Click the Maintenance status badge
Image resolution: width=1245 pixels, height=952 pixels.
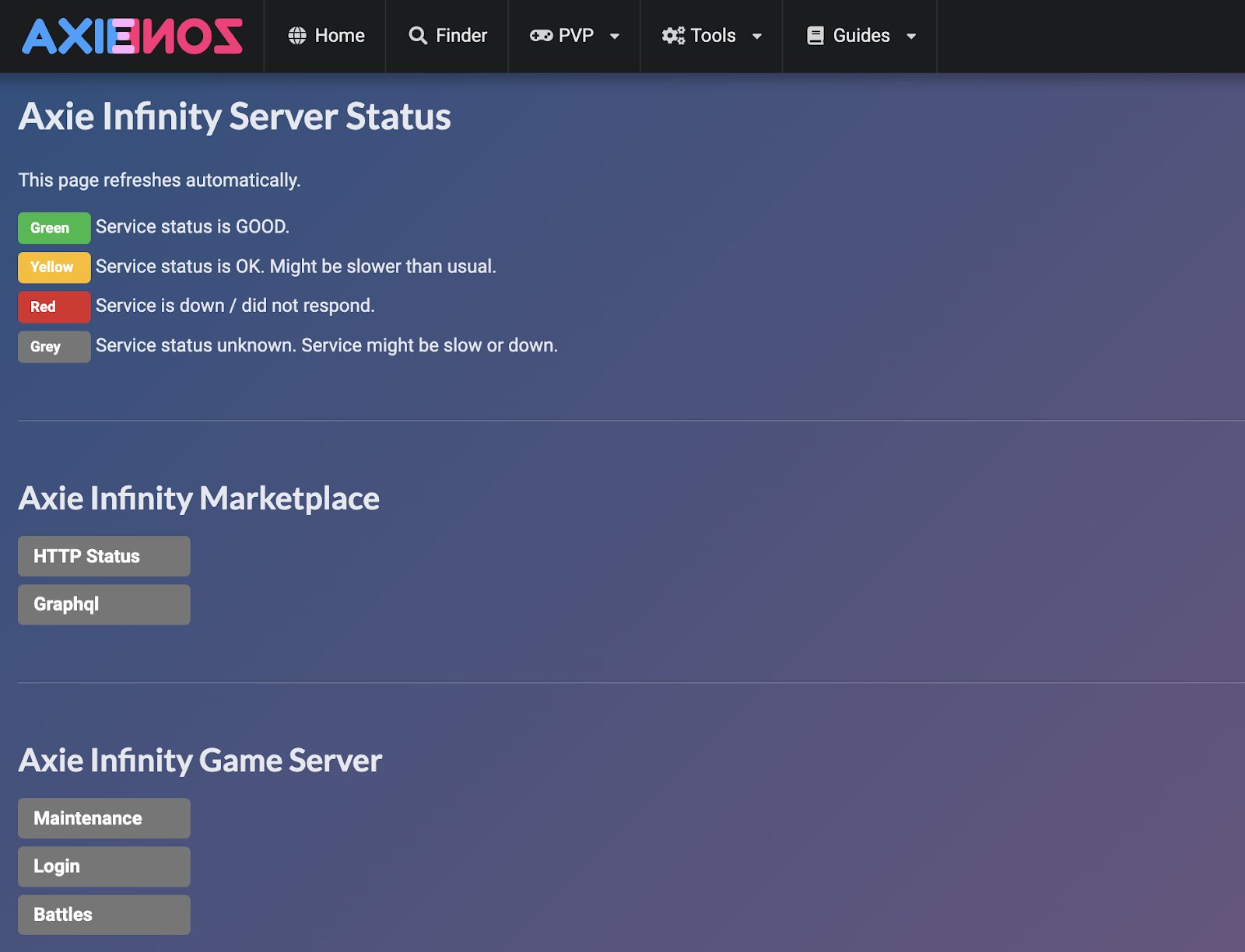pos(104,818)
